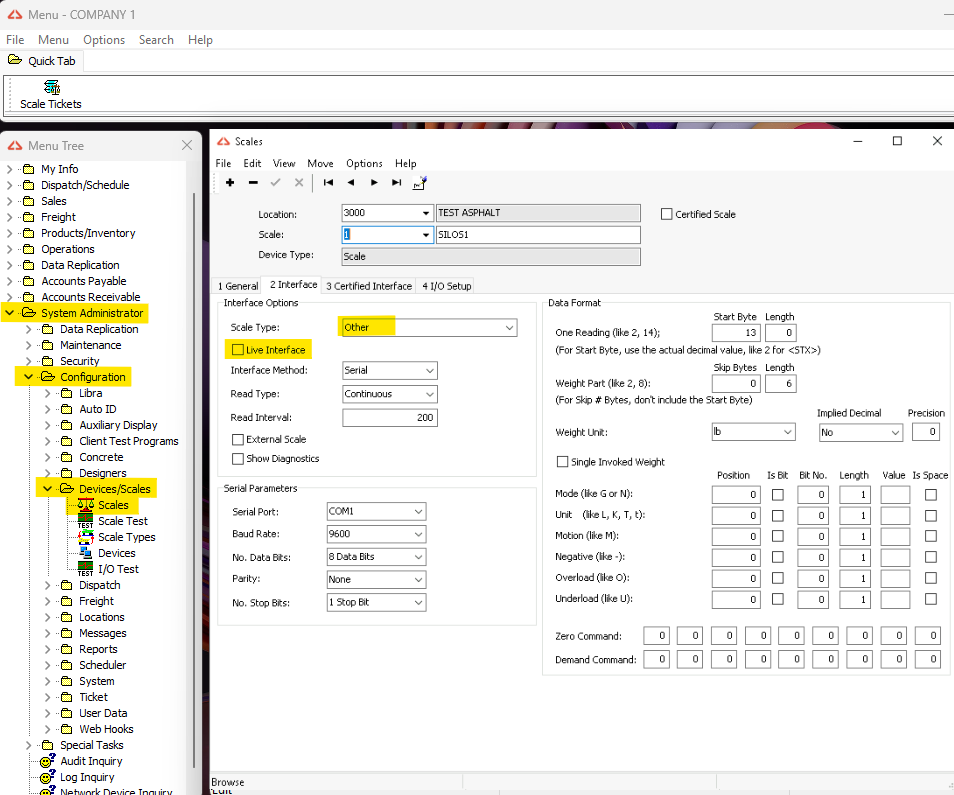Click the scale name field showing SILOS1
954x795 pixels.
[x=538, y=235]
